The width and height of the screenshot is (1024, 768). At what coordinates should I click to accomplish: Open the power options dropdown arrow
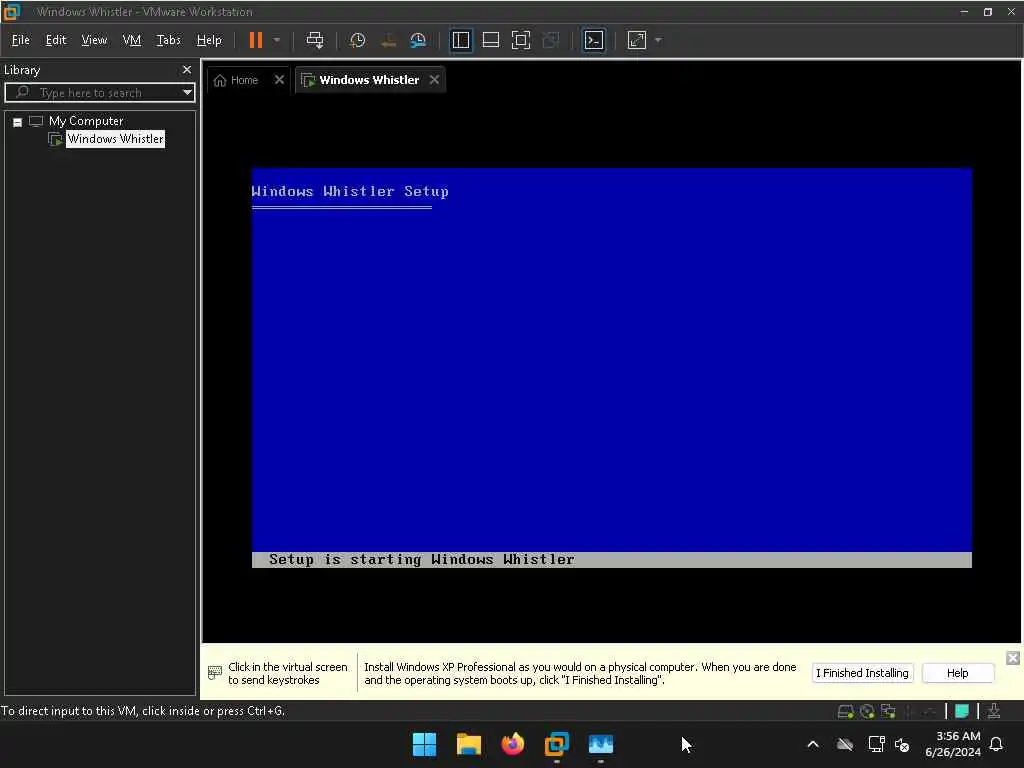click(x=277, y=40)
